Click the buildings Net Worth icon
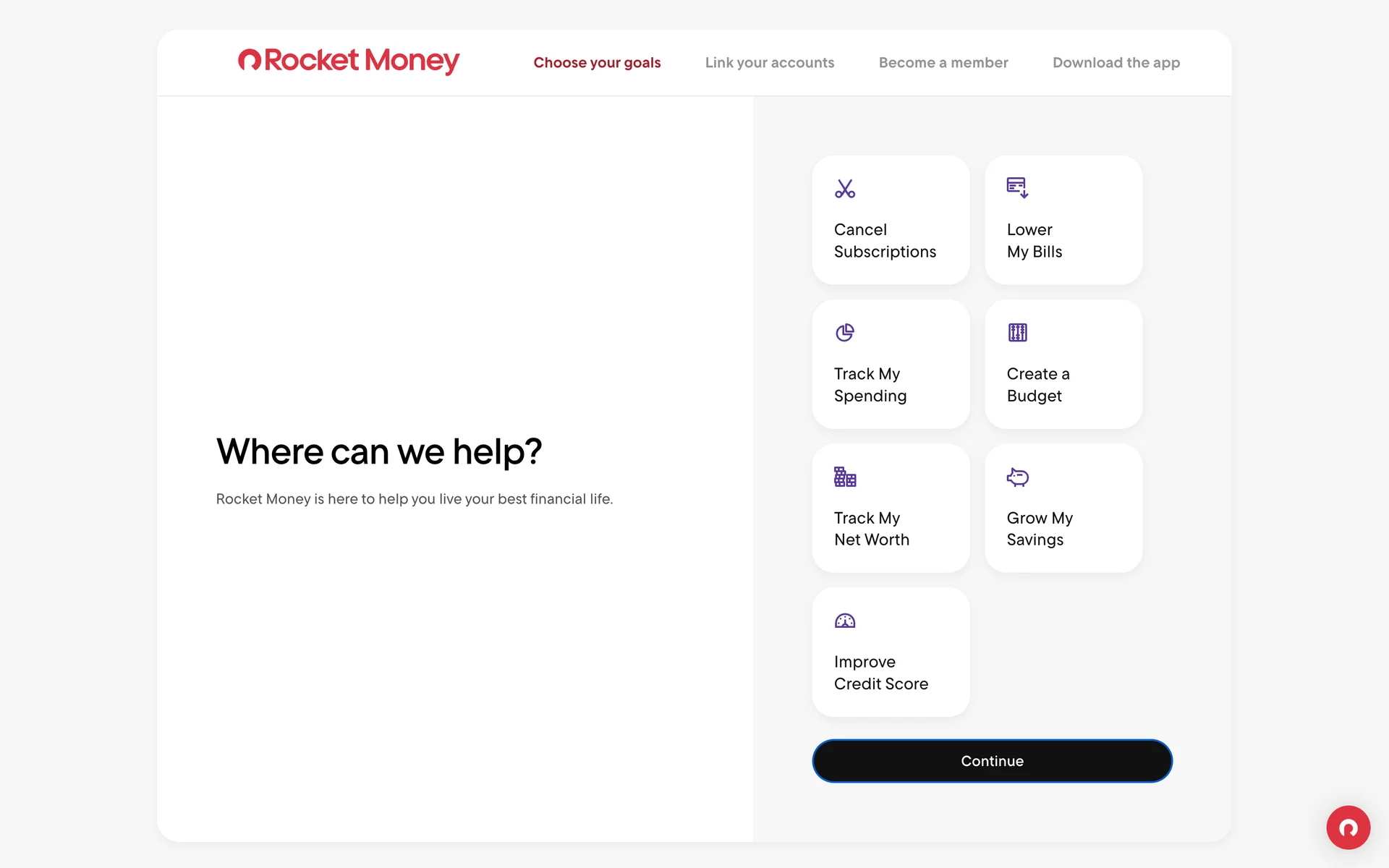 (x=844, y=477)
